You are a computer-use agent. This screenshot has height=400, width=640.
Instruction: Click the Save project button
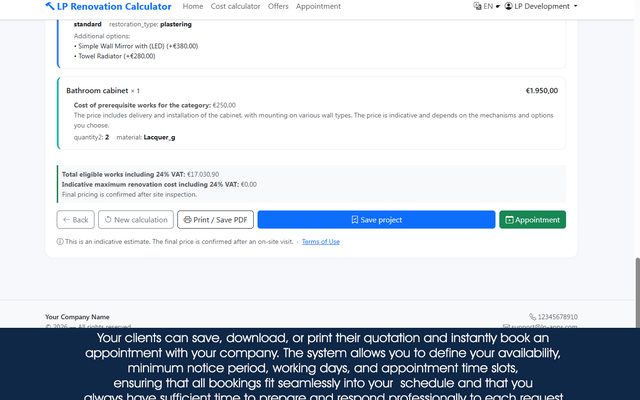click(376, 220)
